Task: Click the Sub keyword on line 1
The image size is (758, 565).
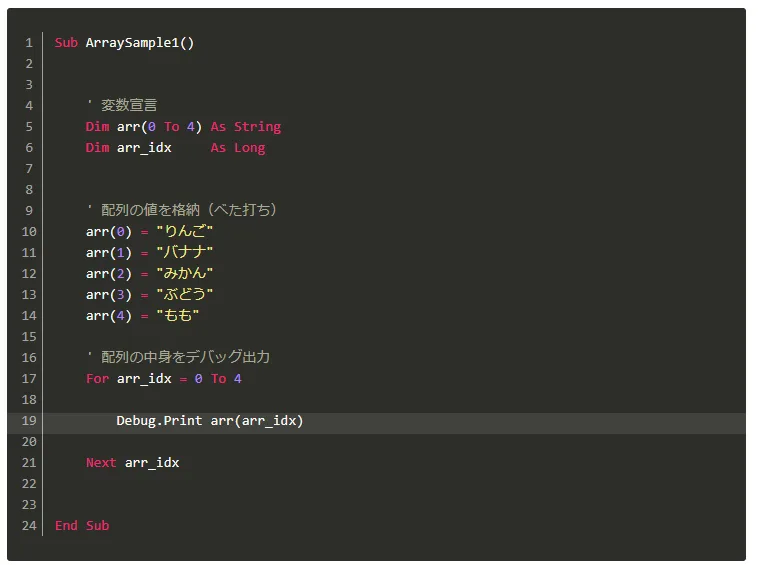Action: (66, 43)
